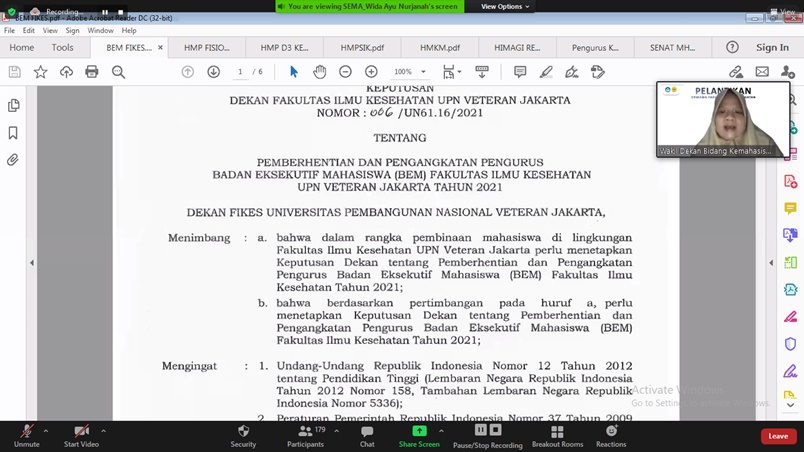Viewport: 804px width, 452px height.
Task: Click the print icon in Acrobat toolbar
Action: (92, 72)
